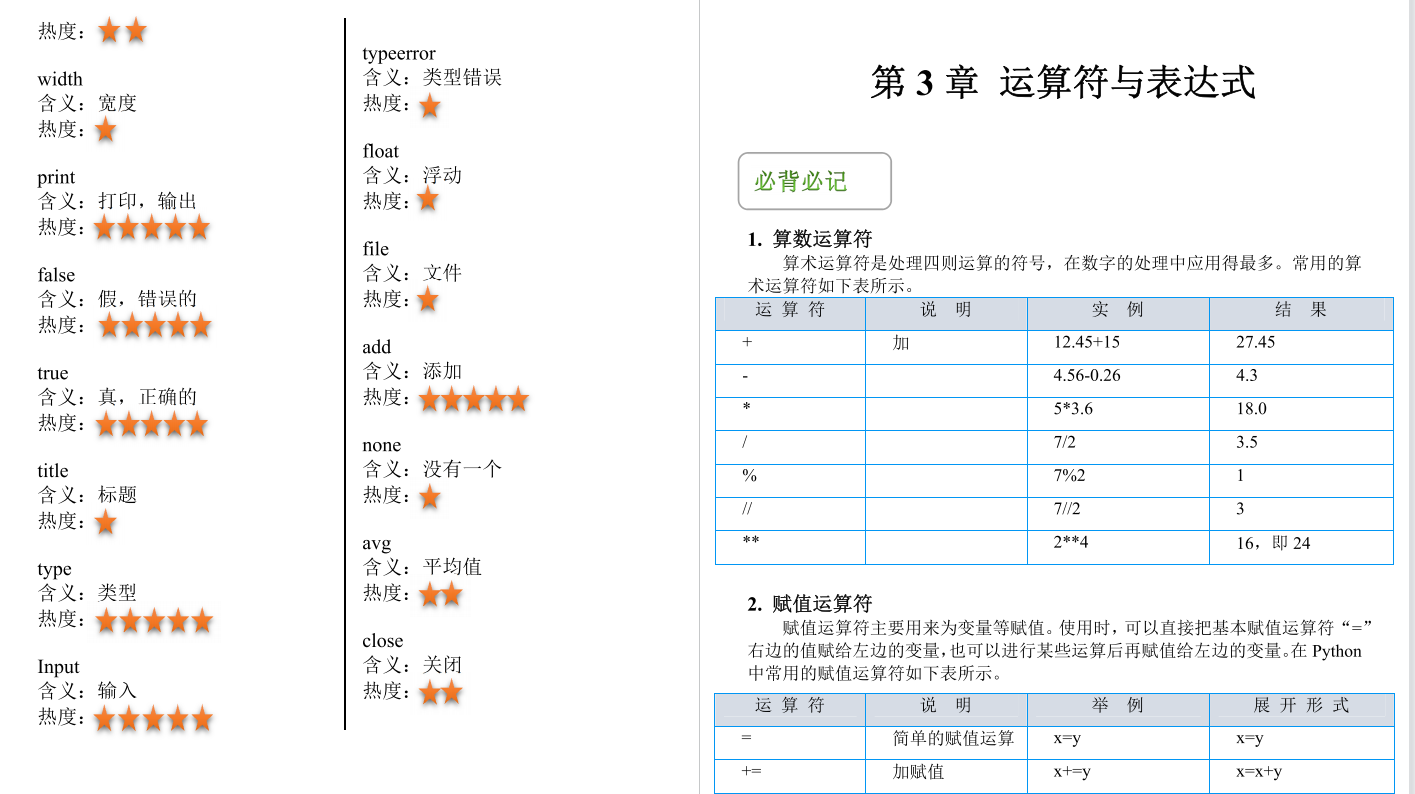This screenshot has height=794, width=1415.
Task: Click the += operator cell
Action: [790, 776]
